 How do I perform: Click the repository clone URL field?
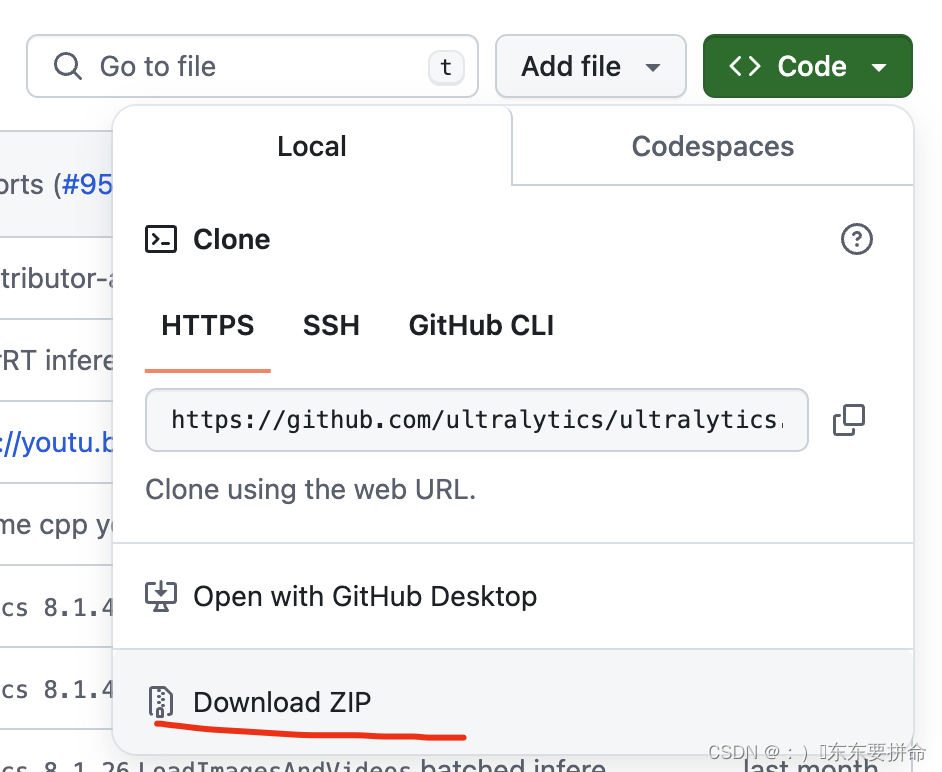pyautogui.click(x=476, y=420)
